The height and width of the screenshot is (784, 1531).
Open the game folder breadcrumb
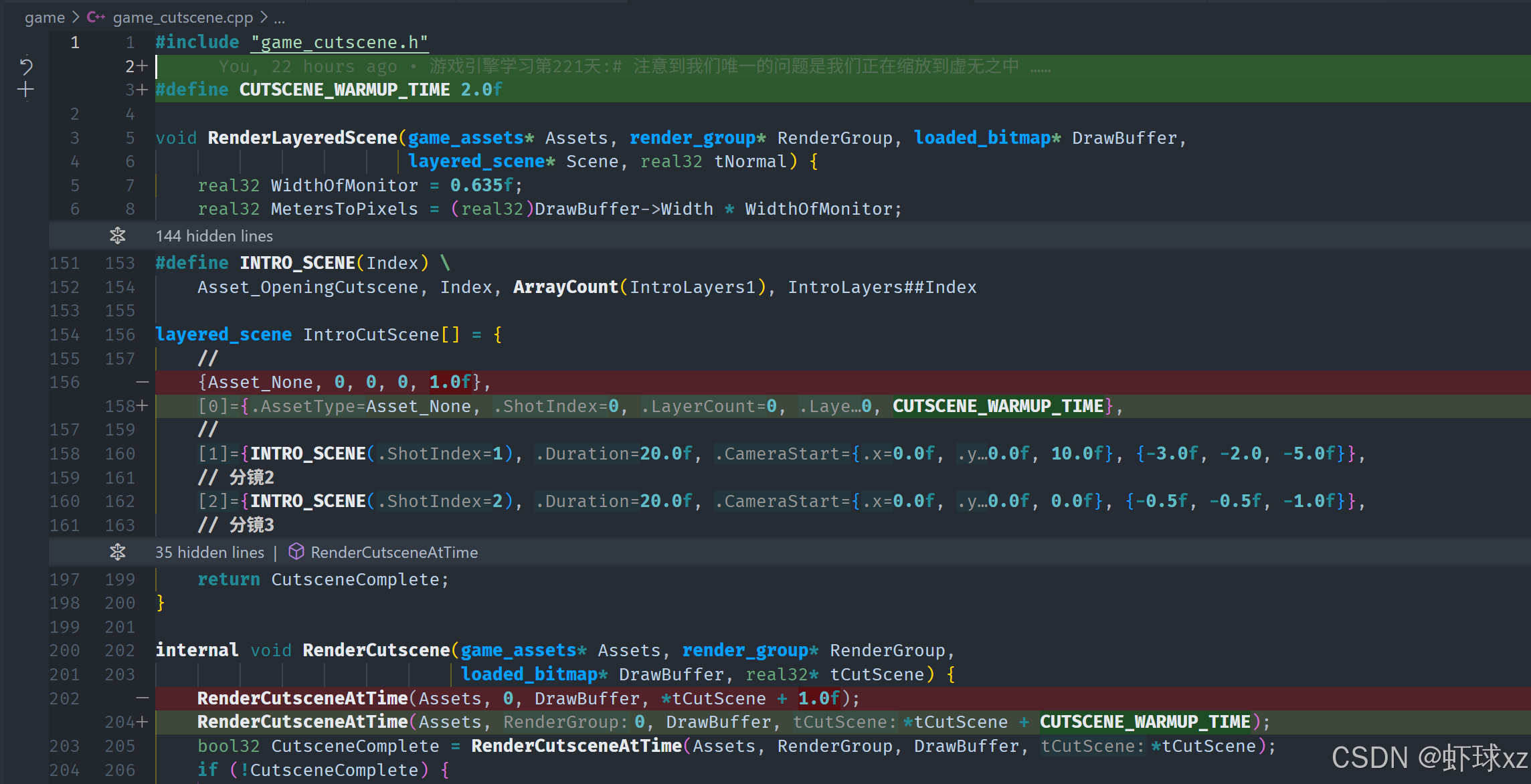[x=45, y=17]
